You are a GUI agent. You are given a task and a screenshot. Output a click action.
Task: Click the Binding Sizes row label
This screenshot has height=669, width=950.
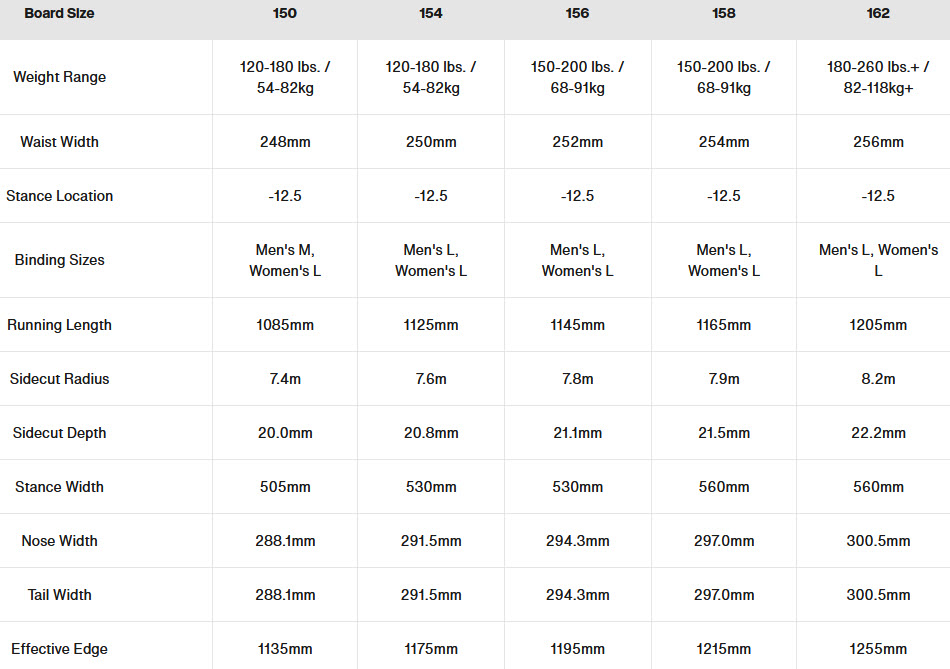click(x=59, y=260)
